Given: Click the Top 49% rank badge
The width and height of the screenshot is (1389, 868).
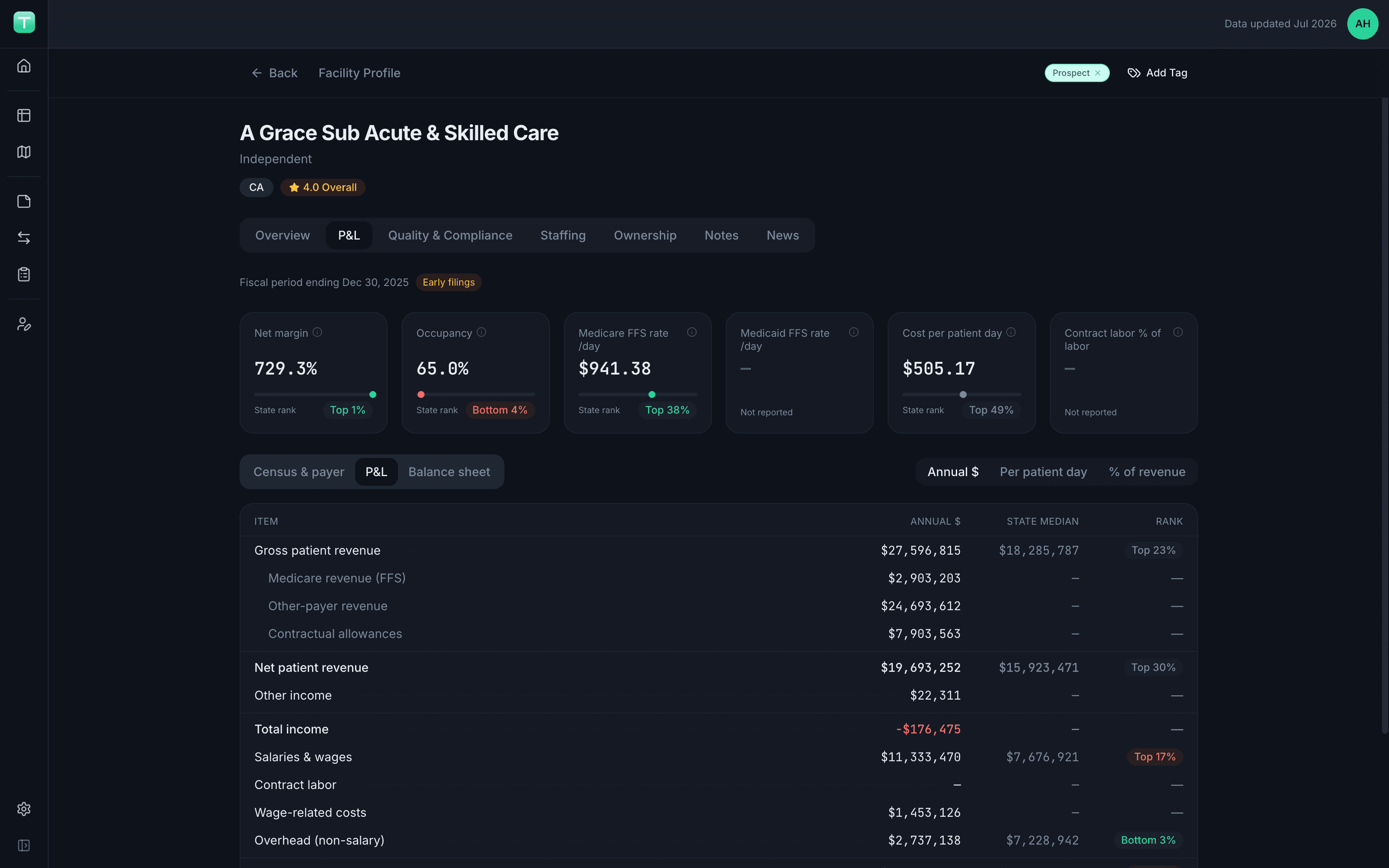Looking at the screenshot, I should pyautogui.click(x=991, y=410).
